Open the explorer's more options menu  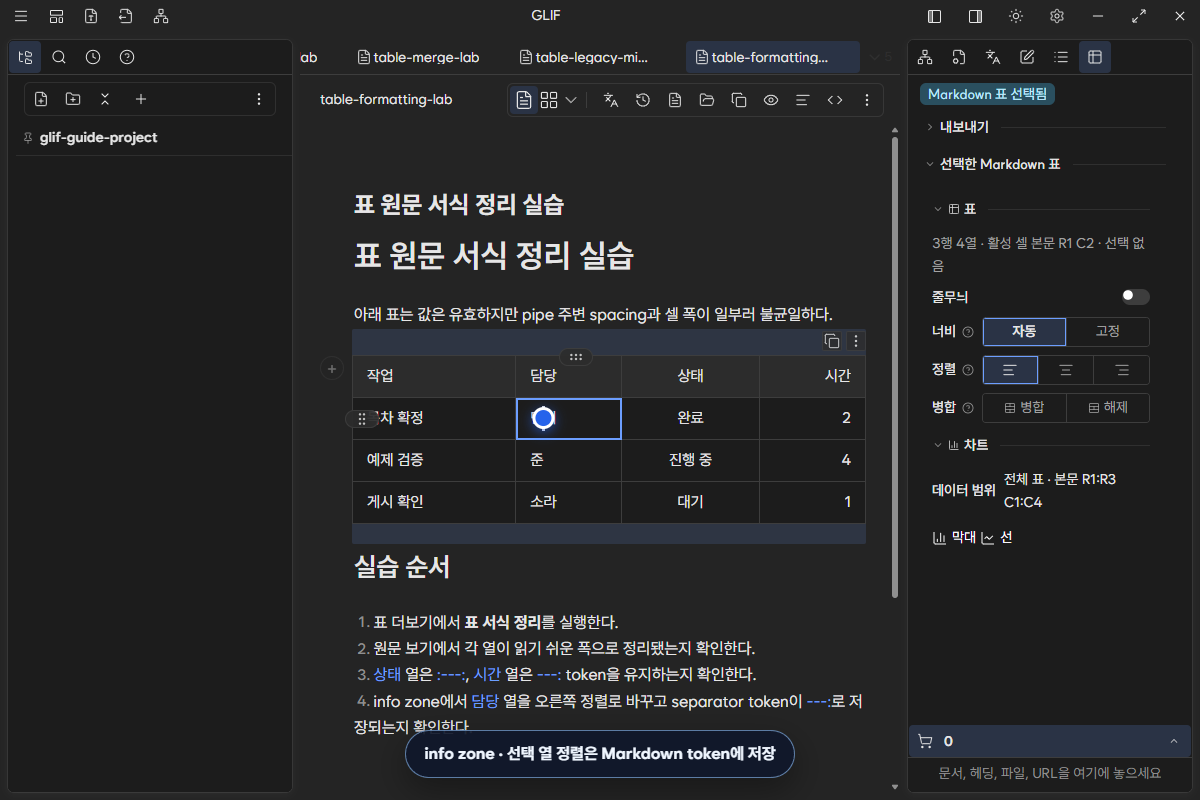pos(259,99)
